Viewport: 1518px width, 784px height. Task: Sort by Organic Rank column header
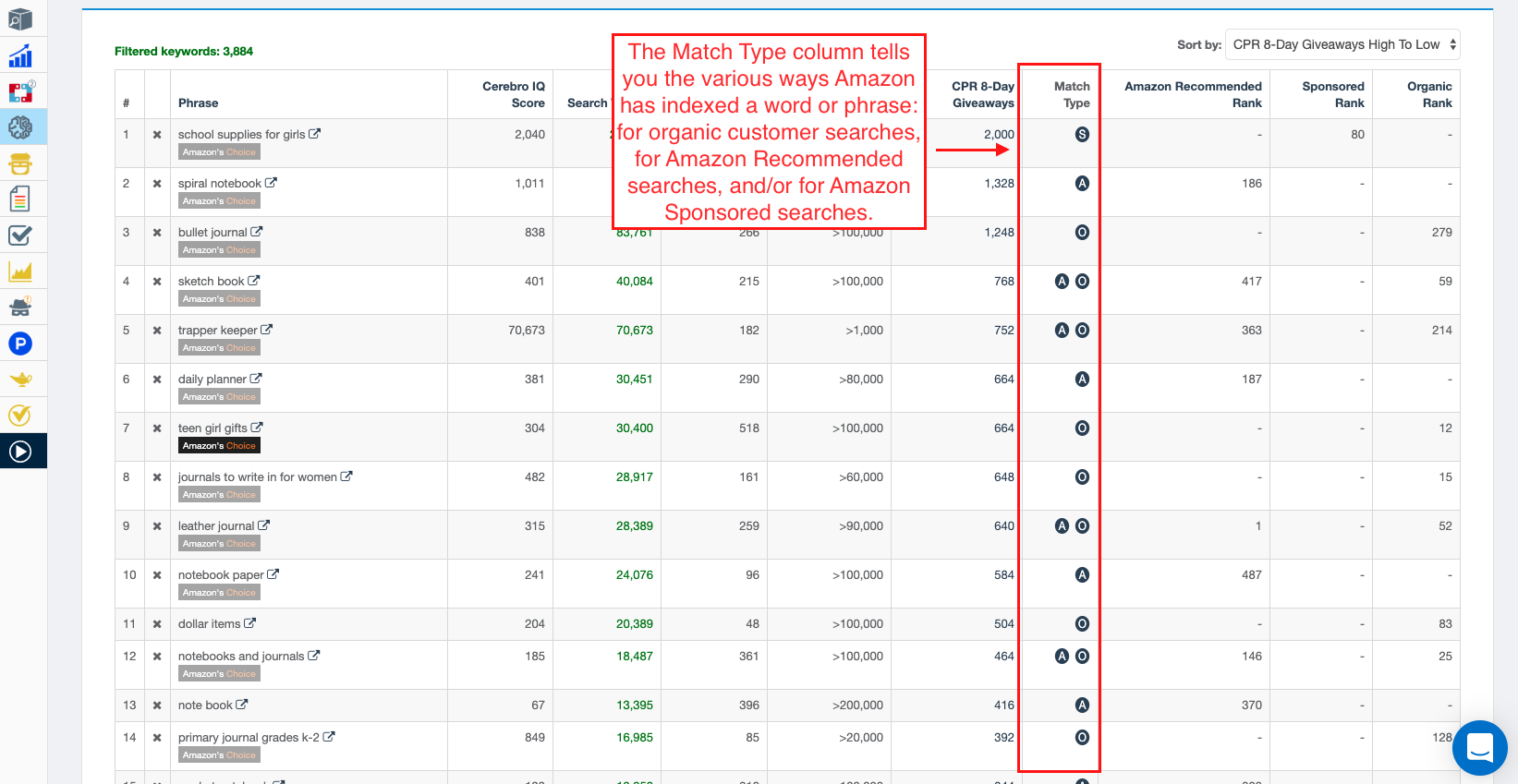click(x=1429, y=94)
